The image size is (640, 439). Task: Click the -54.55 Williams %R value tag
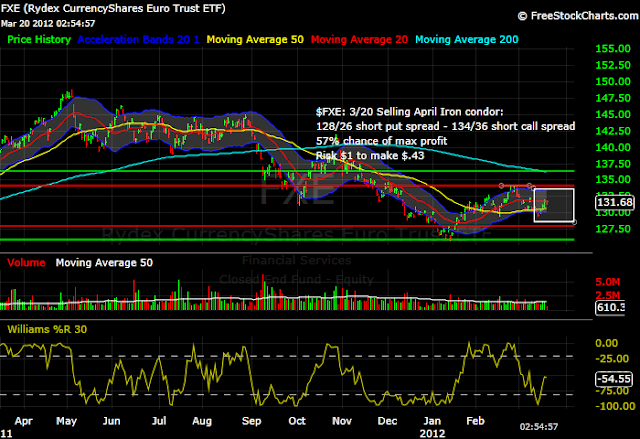click(x=614, y=379)
